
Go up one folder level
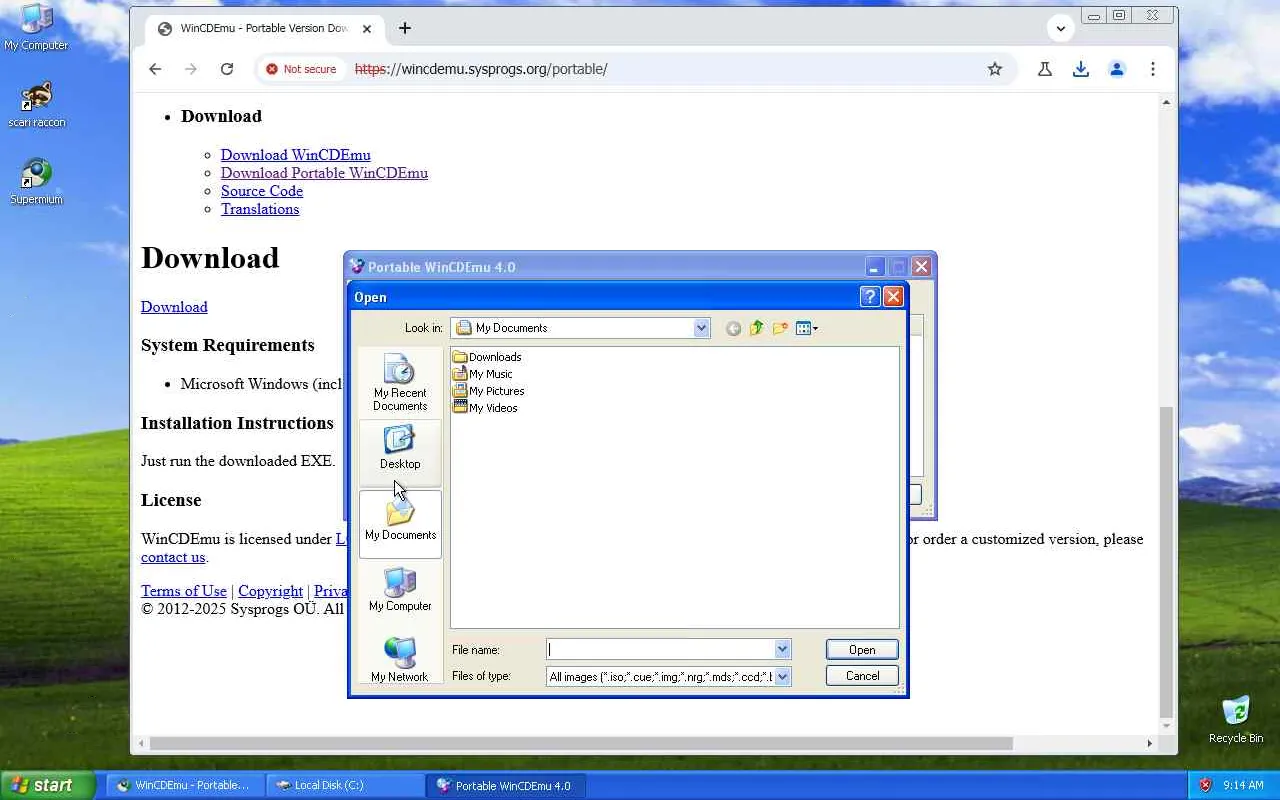tap(756, 328)
